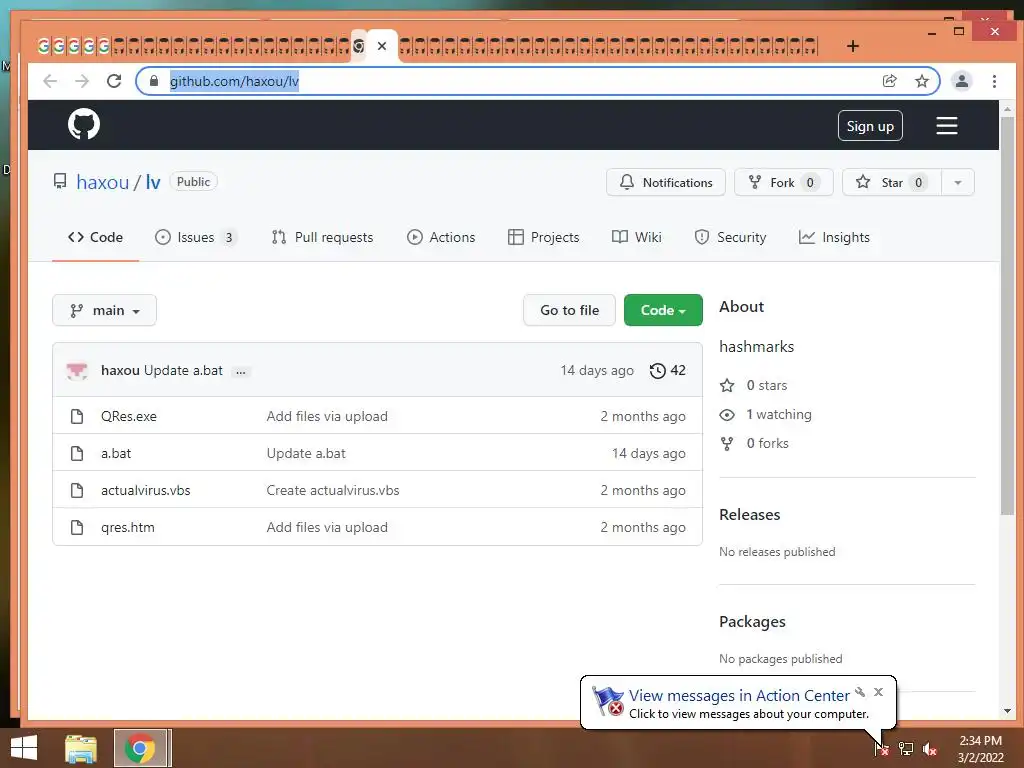This screenshot has height=768, width=1024.
Task: Open File Explorer from taskbar
Action: [81, 748]
